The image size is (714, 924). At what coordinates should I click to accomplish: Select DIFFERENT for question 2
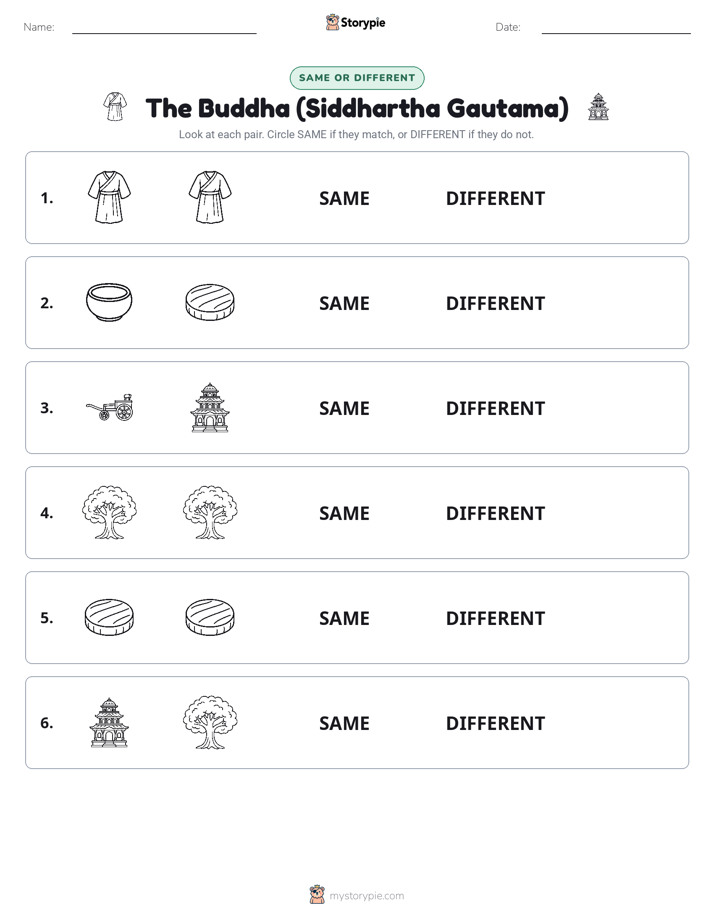click(495, 303)
